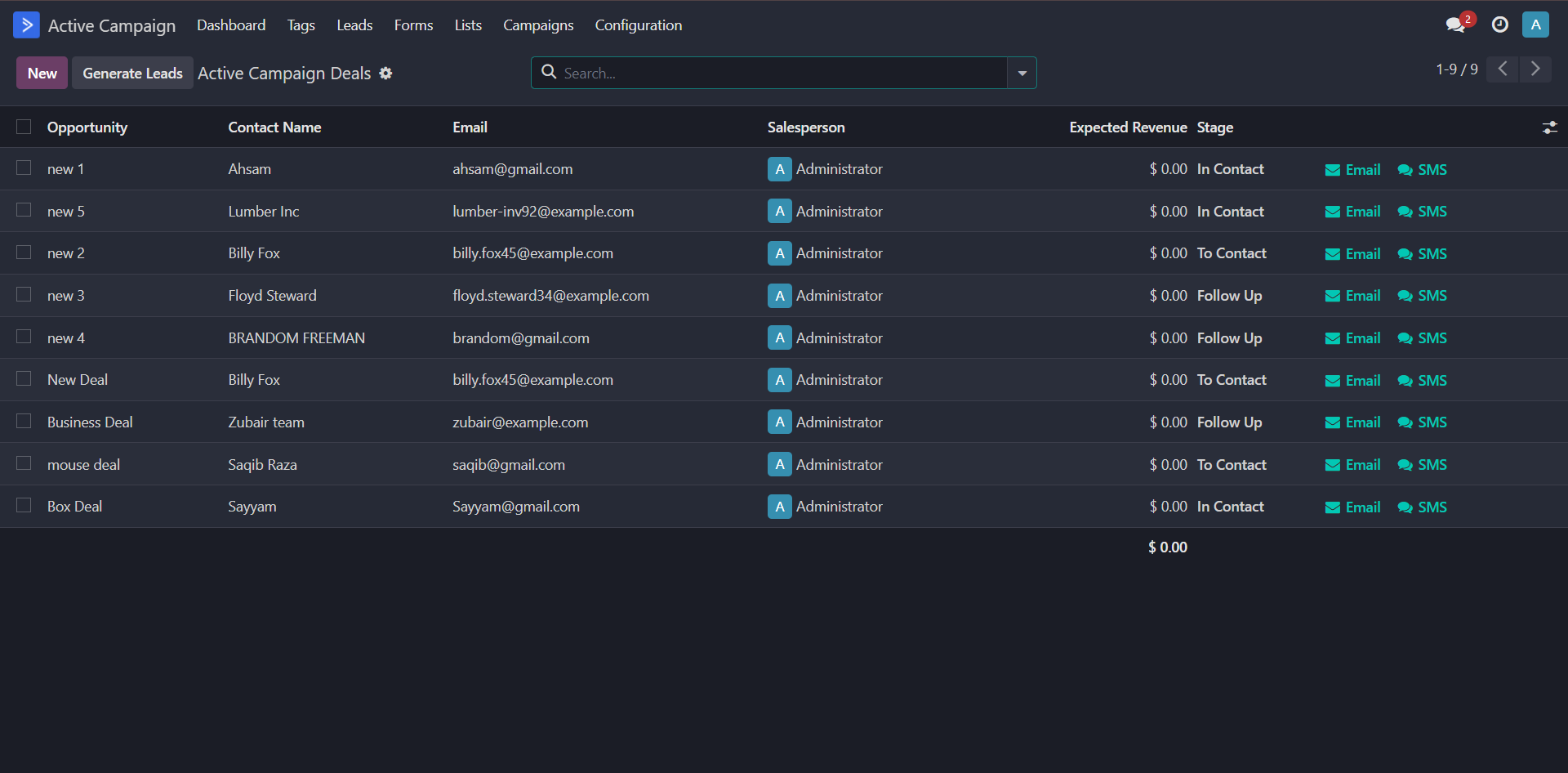Open the Active Campaign app name
1568x773 pixels.
[x=112, y=25]
